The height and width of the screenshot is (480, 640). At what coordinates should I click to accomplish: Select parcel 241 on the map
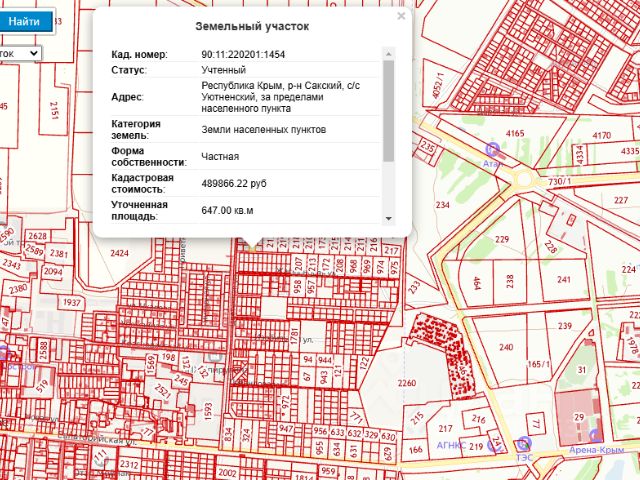564,280
